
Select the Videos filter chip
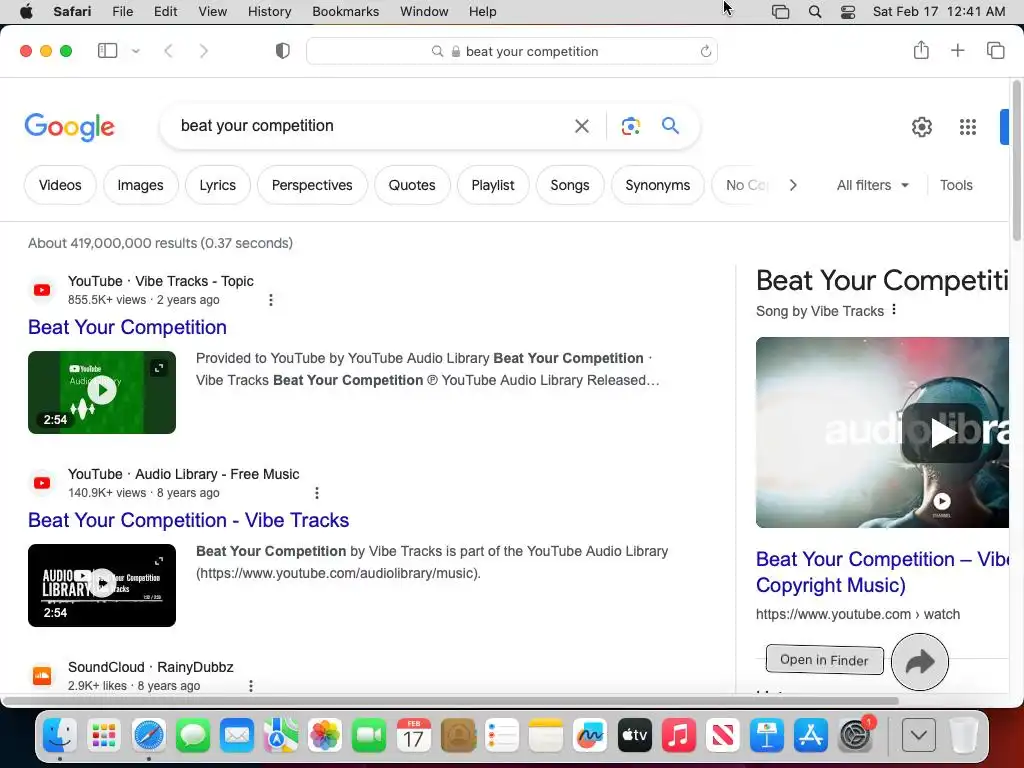coord(60,185)
